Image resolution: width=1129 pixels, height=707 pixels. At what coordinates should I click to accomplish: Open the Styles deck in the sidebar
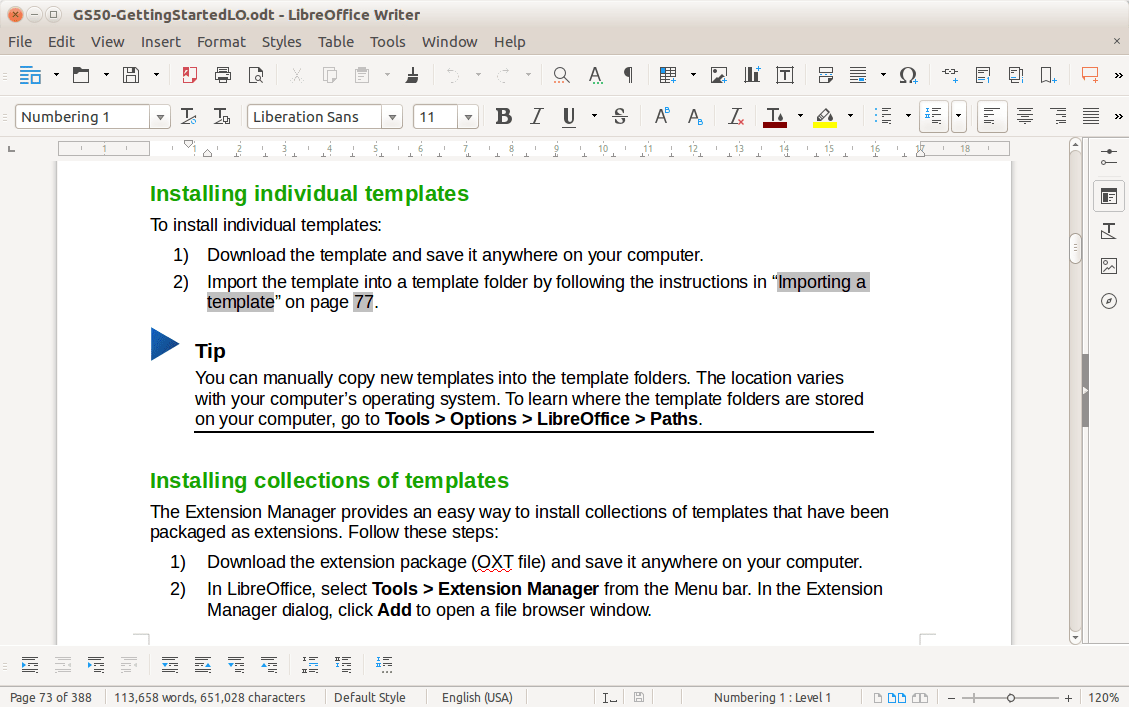(1108, 230)
